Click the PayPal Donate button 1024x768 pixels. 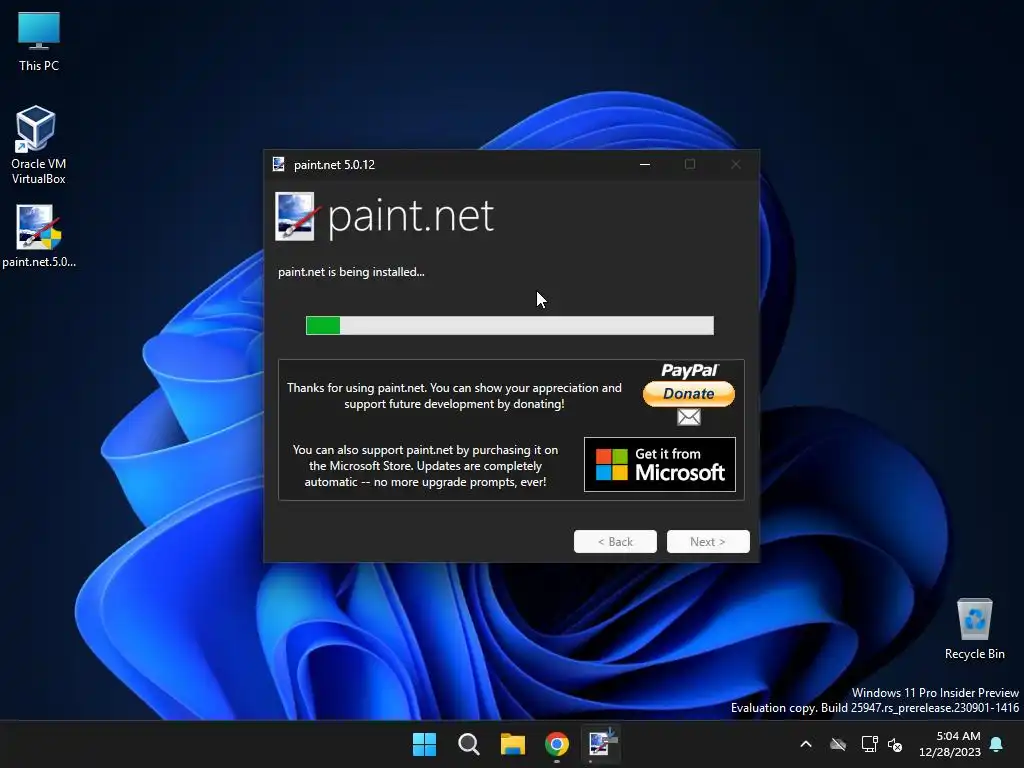coord(688,393)
